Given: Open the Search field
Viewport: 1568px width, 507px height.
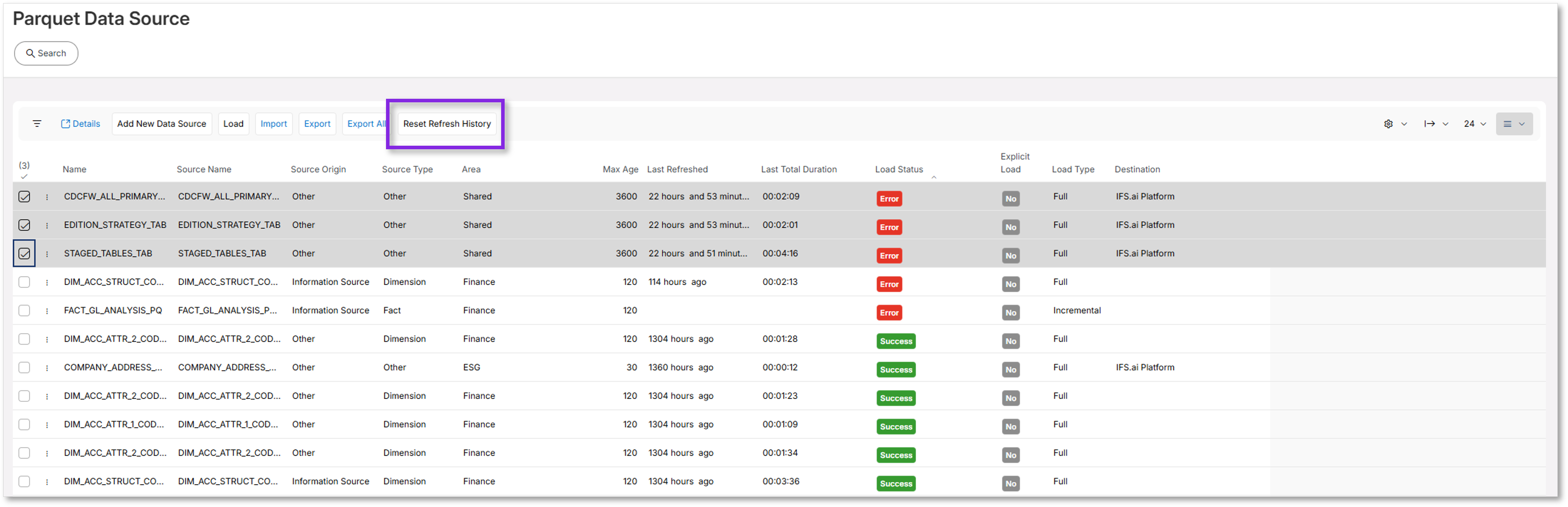Looking at the screenshot, I should tap(46, 54).
